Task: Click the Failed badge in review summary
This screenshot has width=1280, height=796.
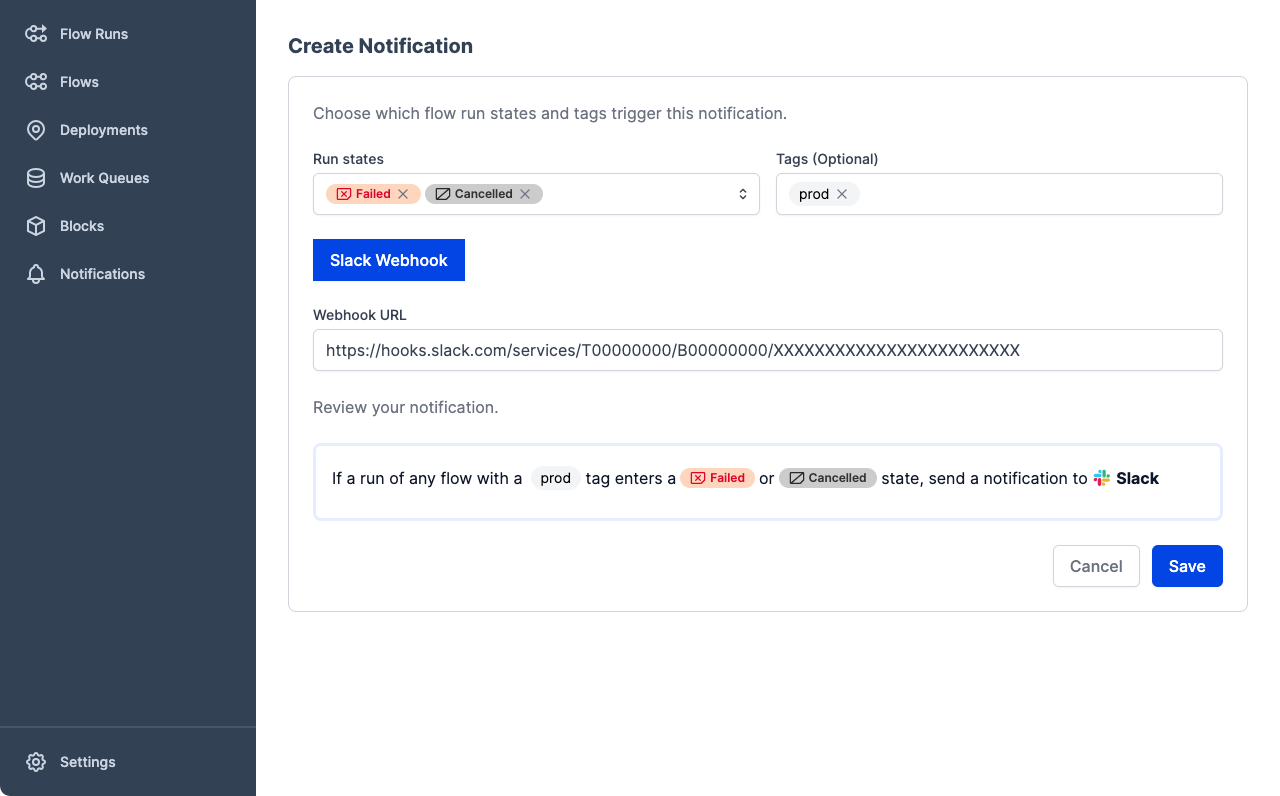Action: [717, 478]
